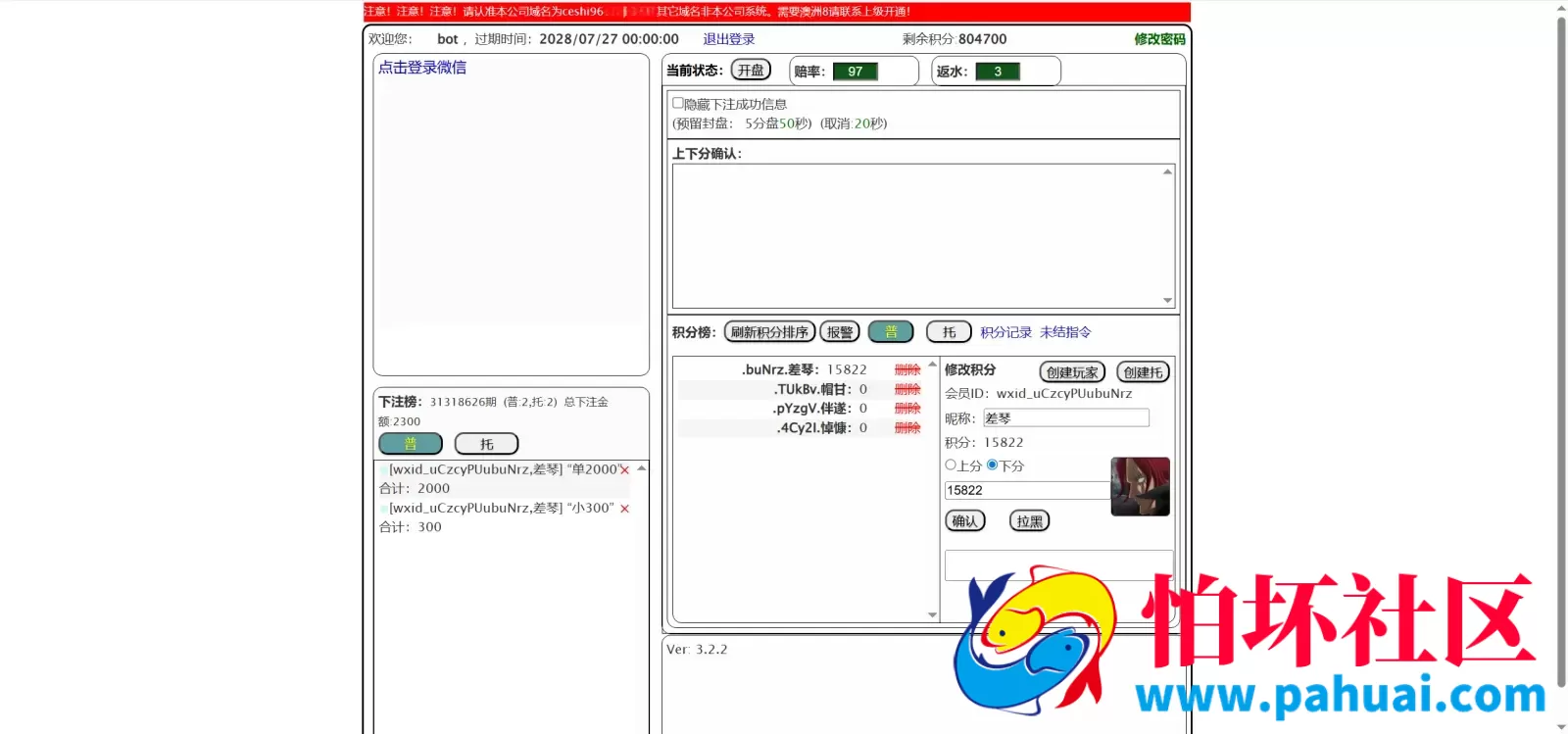Click the 赔率 field showing 97
The width and height of the screenshot is (1568, 734).
point(856,72)
